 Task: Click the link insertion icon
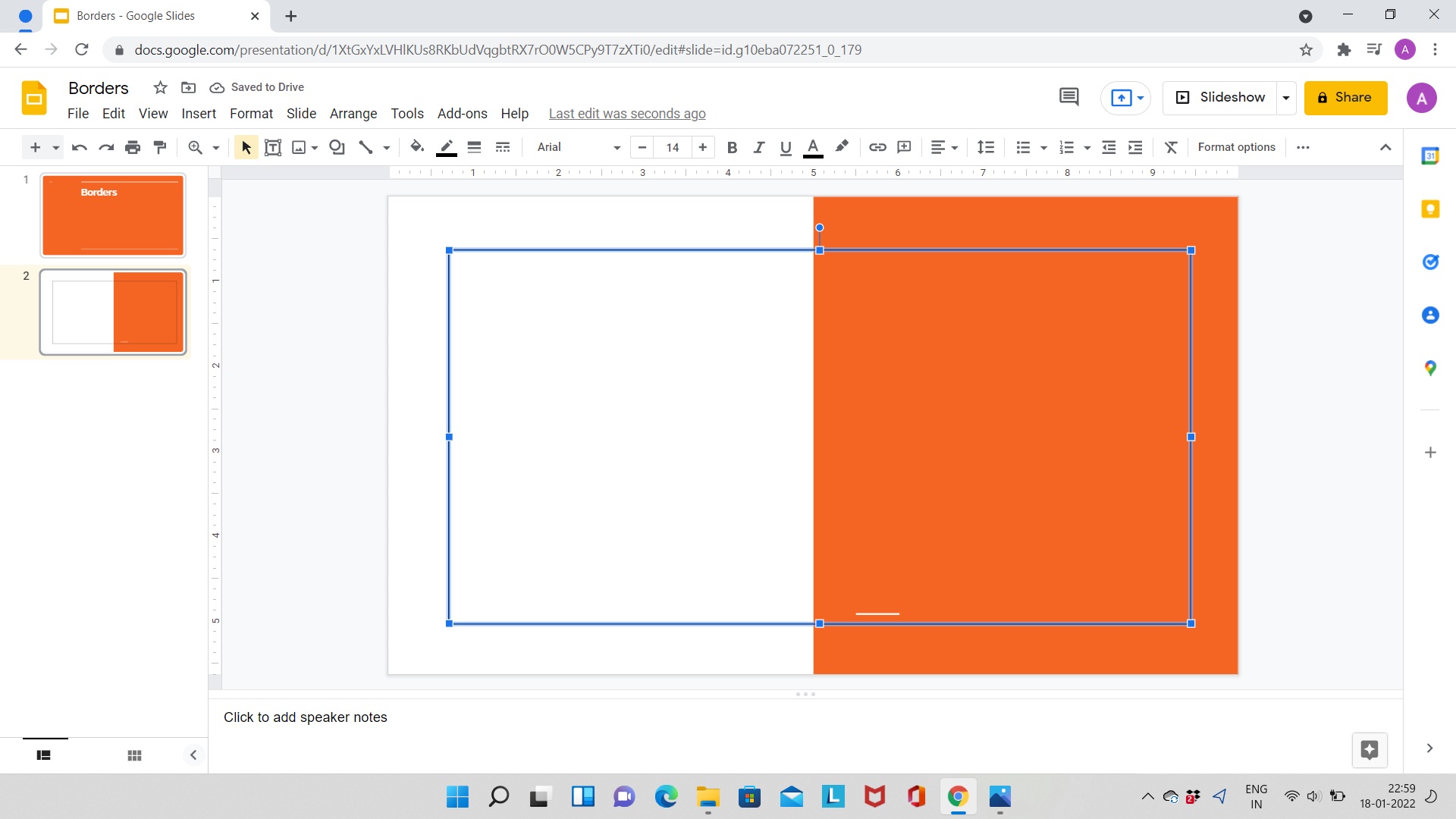click(877, 147)
